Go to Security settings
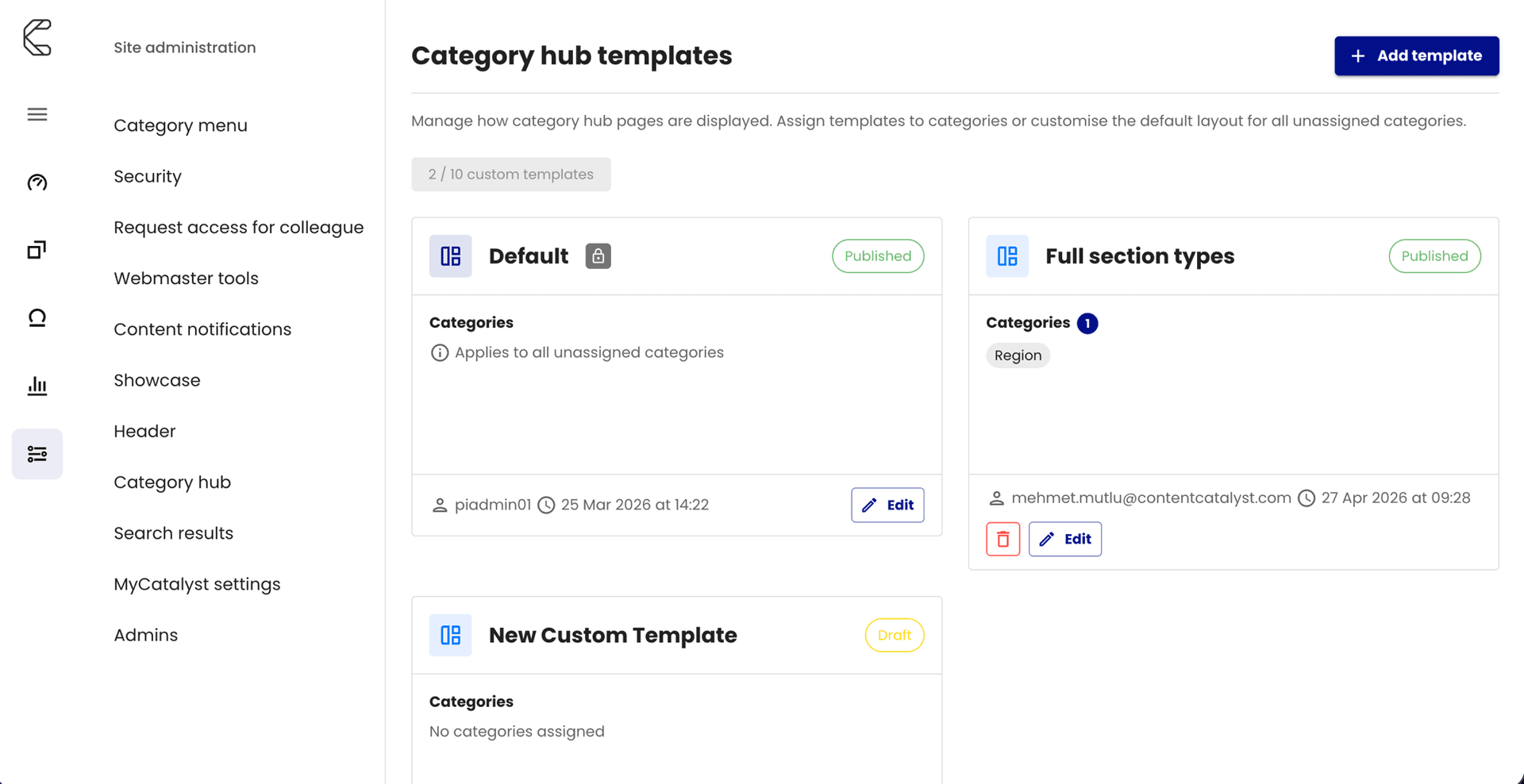 point(148,176)
